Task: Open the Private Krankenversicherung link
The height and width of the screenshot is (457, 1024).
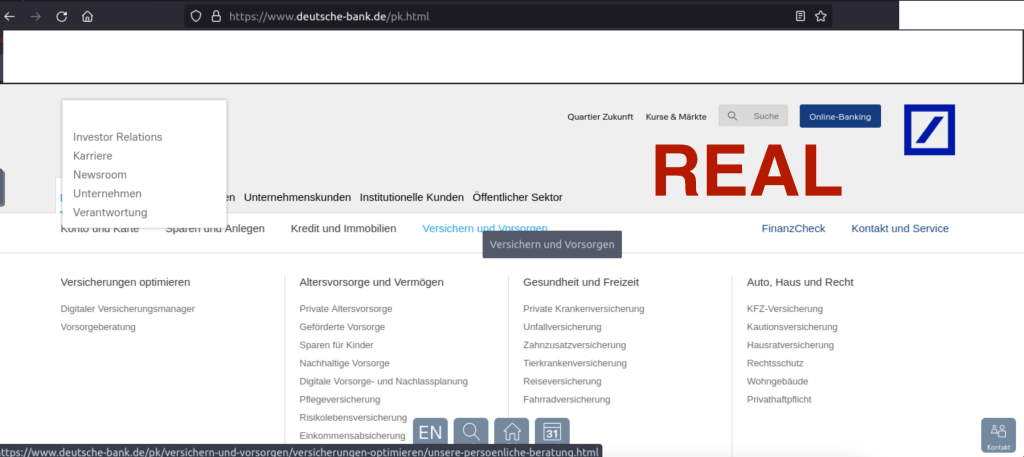Action: [583, 309]
